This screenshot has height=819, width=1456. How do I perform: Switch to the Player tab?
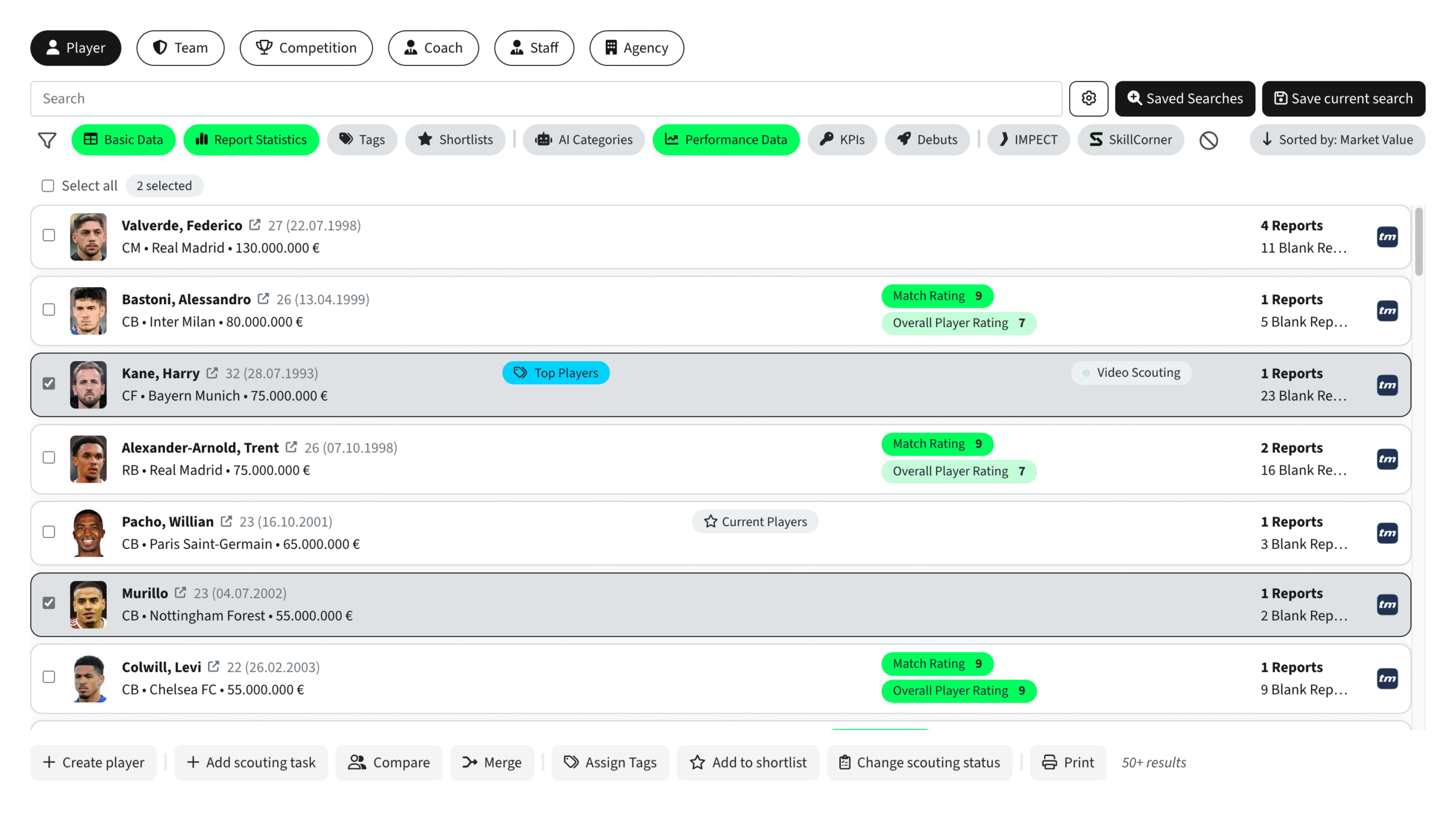[x=76, y=48]
